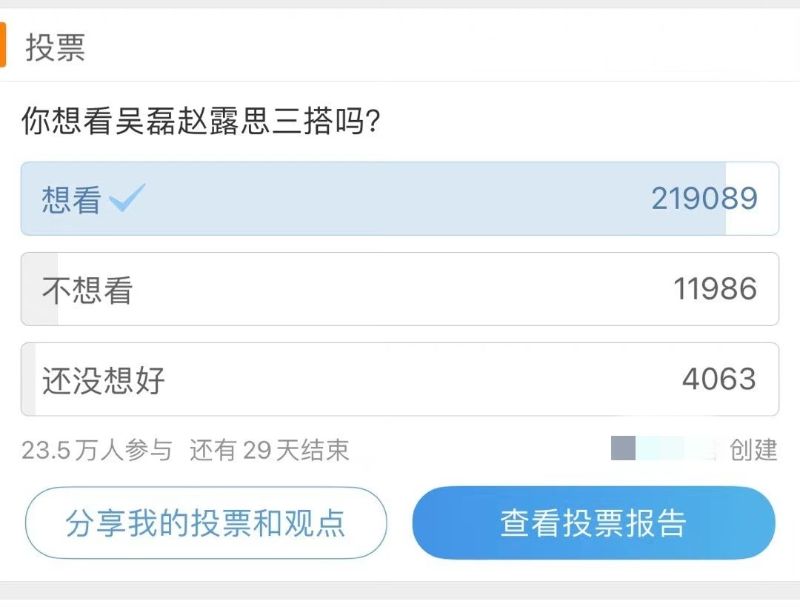Screen dimensions: 800x607
Task: Open the 查看投票报告 report button
Action: (593, 523)
